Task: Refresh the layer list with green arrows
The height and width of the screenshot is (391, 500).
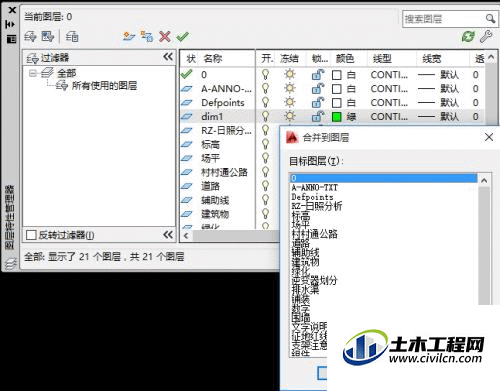Action: pyautogui.click(x=468, y=36)
